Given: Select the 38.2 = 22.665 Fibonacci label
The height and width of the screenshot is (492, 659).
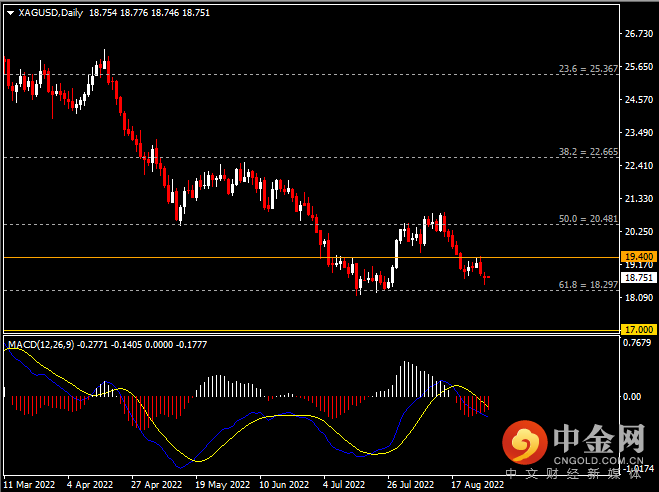Looking at the screenshot, I should click(x=588, y=152).
